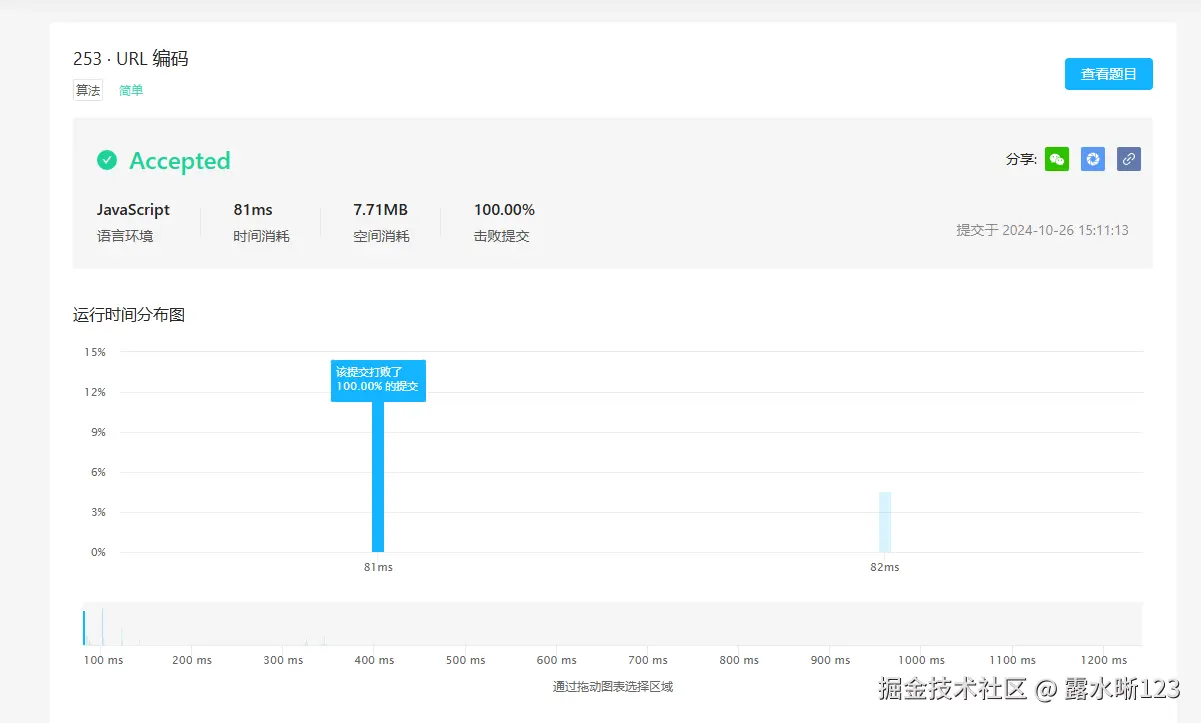Click the 81ms runtime value

coord(253,210)
